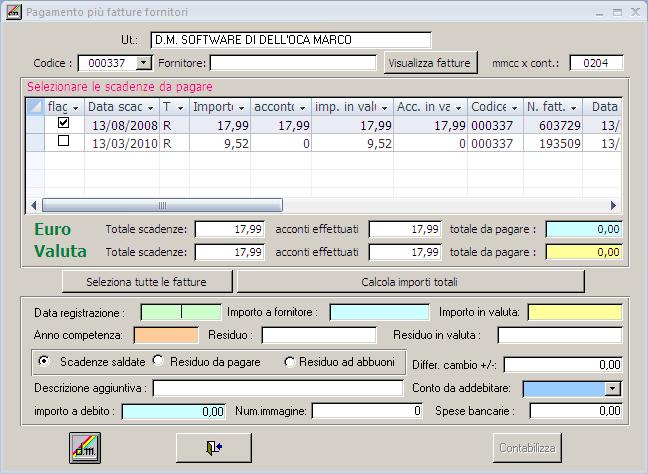Image resolution: width=648 pixels, height=474 pixels.
Task: Click the d.m. logo button at the bottom
Action: [85, 448]
